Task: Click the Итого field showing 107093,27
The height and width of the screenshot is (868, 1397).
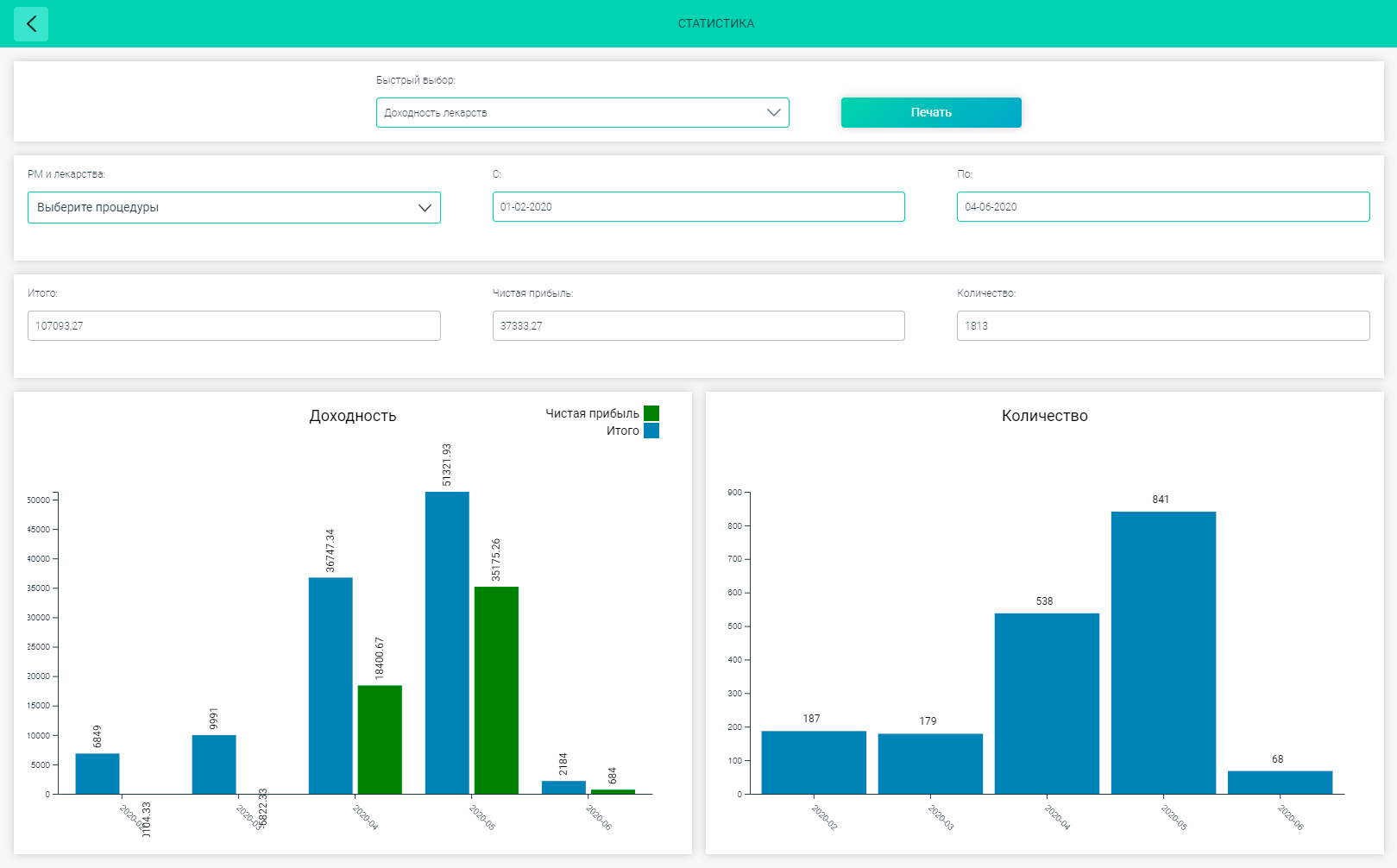Action: pos(234,326)
